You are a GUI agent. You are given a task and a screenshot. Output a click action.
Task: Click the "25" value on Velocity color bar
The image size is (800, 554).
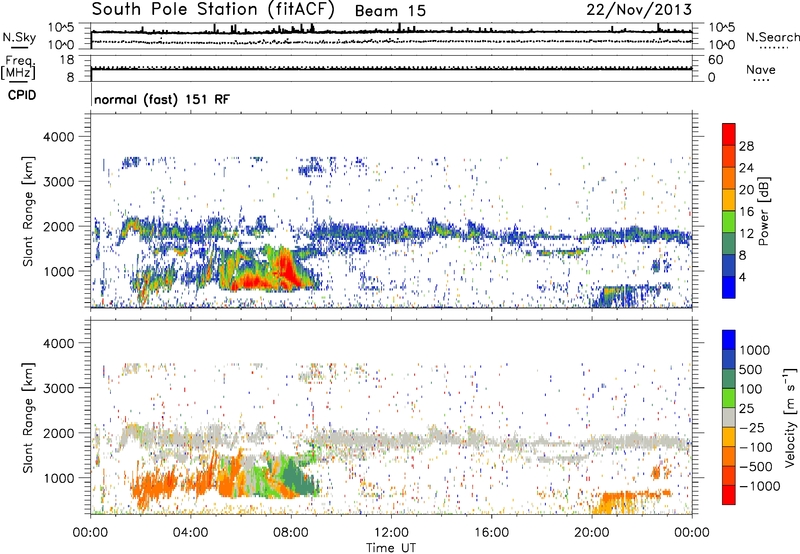[746, 408]
